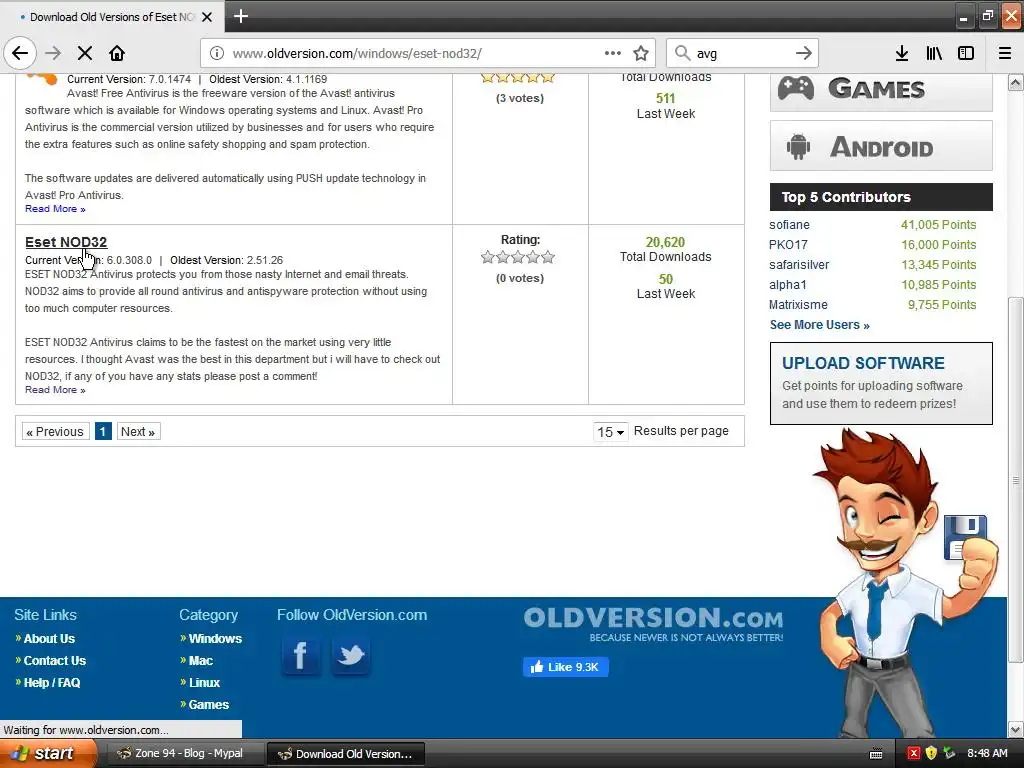Viewport: 1024px width, 768px height.
Task: Toggle the sidebar view
Action: 966,54
